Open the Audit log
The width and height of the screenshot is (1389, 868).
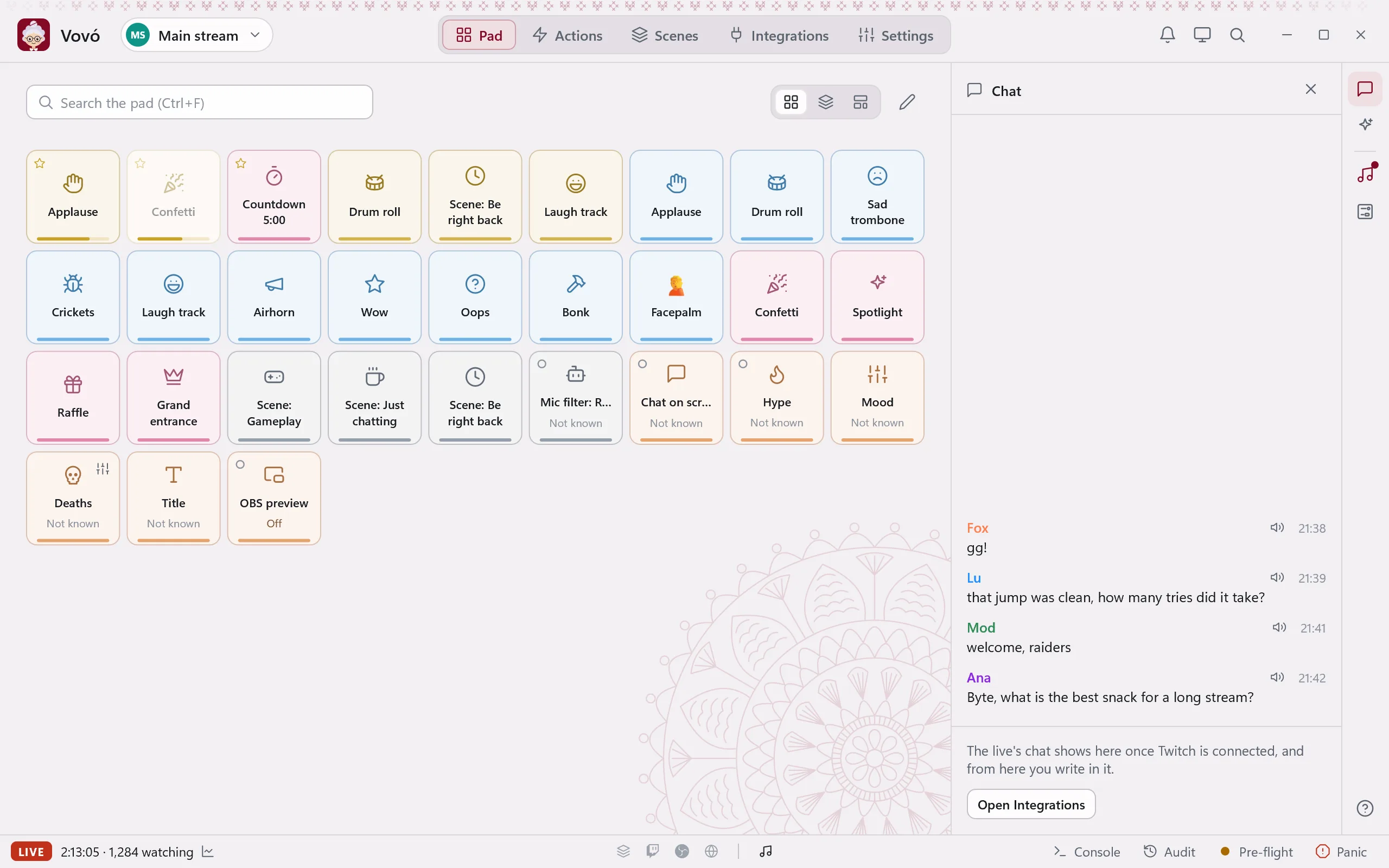point(1169,852)
